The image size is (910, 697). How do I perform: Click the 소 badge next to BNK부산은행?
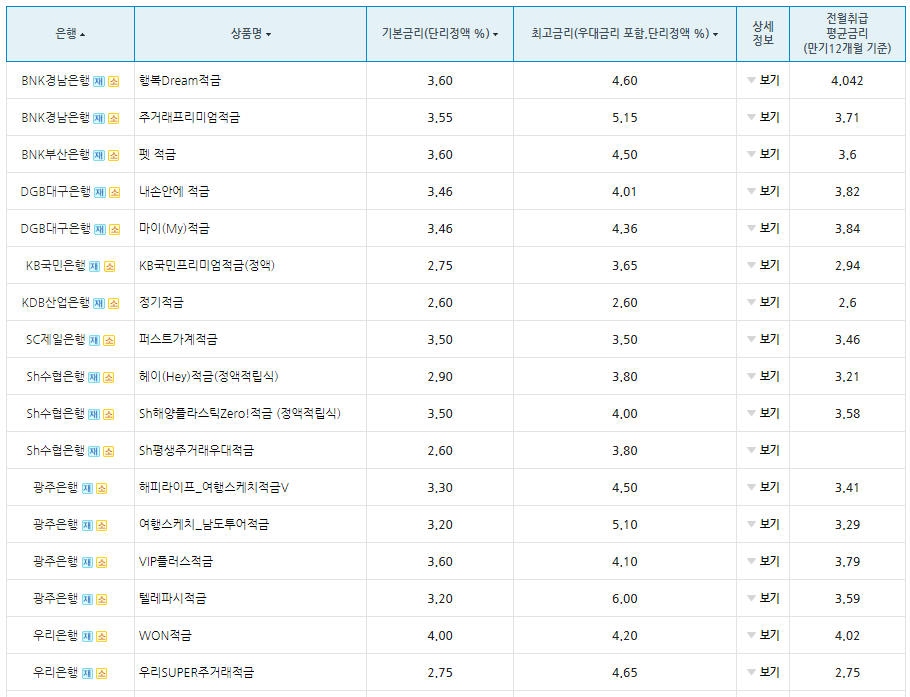coord(111,154)
